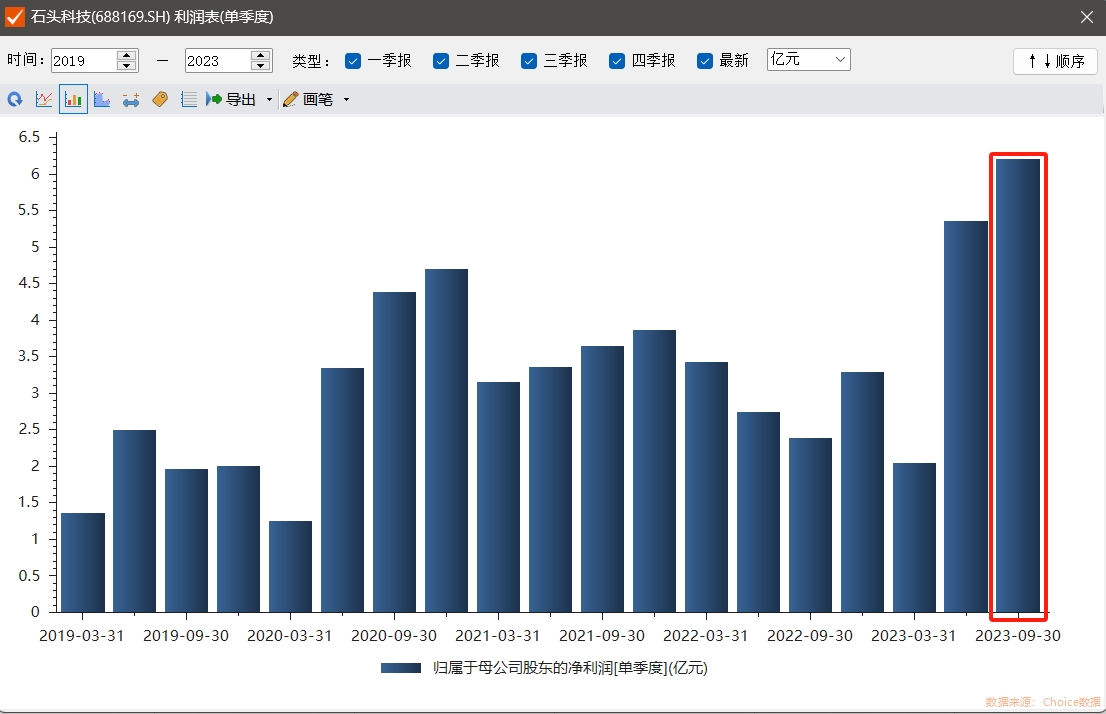The image size is (1106, 714).
Task: Click the highlighted 2023-09-30 bar
Action: pyautogui.click(x=1018, y=385)
